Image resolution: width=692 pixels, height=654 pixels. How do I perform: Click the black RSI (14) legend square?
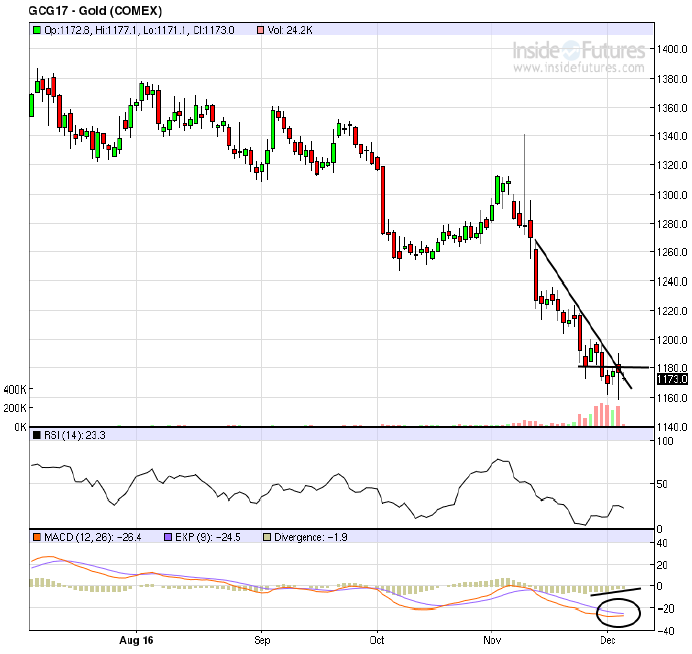[x=36, y=435]
